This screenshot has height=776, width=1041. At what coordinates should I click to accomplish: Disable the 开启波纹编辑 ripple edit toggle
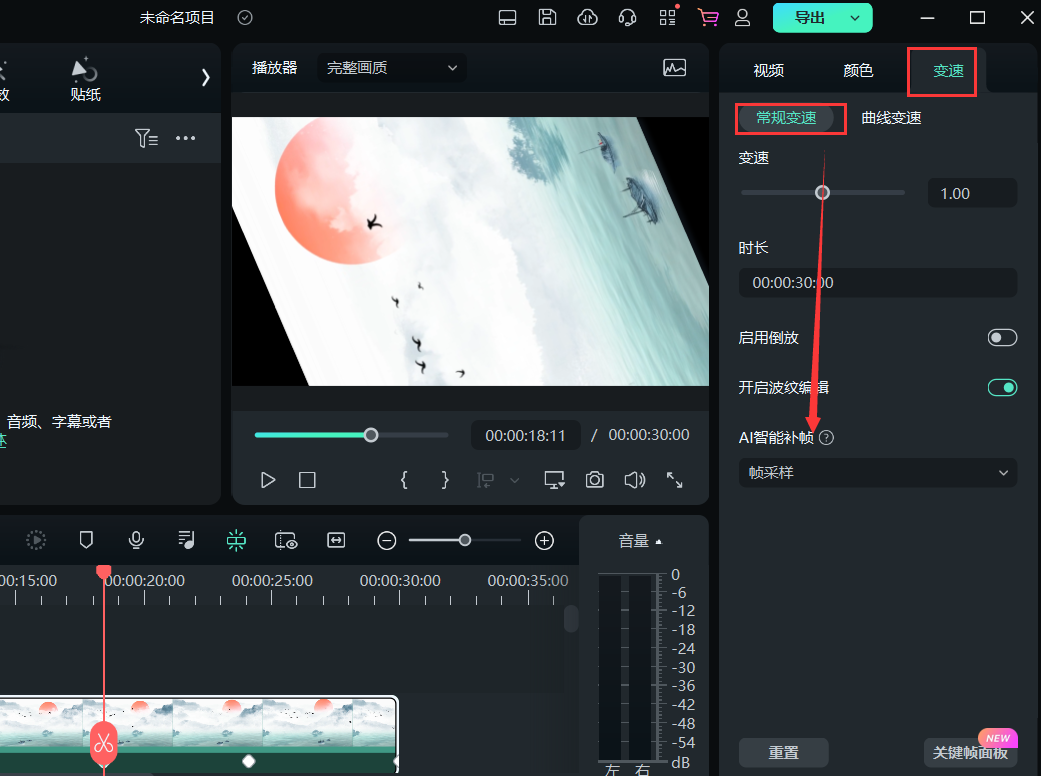(x=1002, y=387)
